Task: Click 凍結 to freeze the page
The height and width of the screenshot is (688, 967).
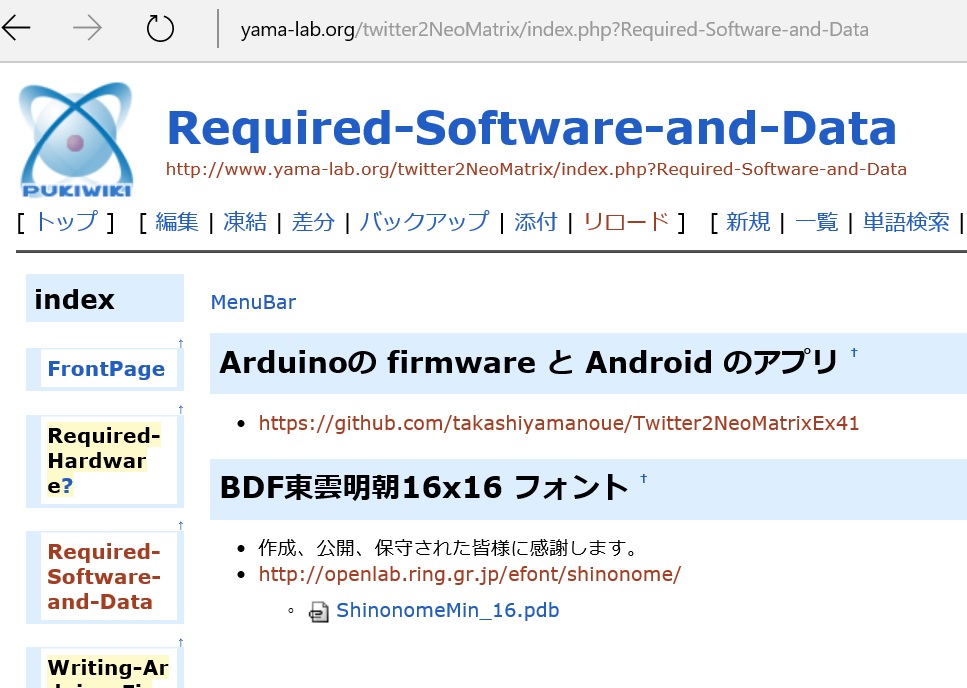Action: tap(245, 221)
